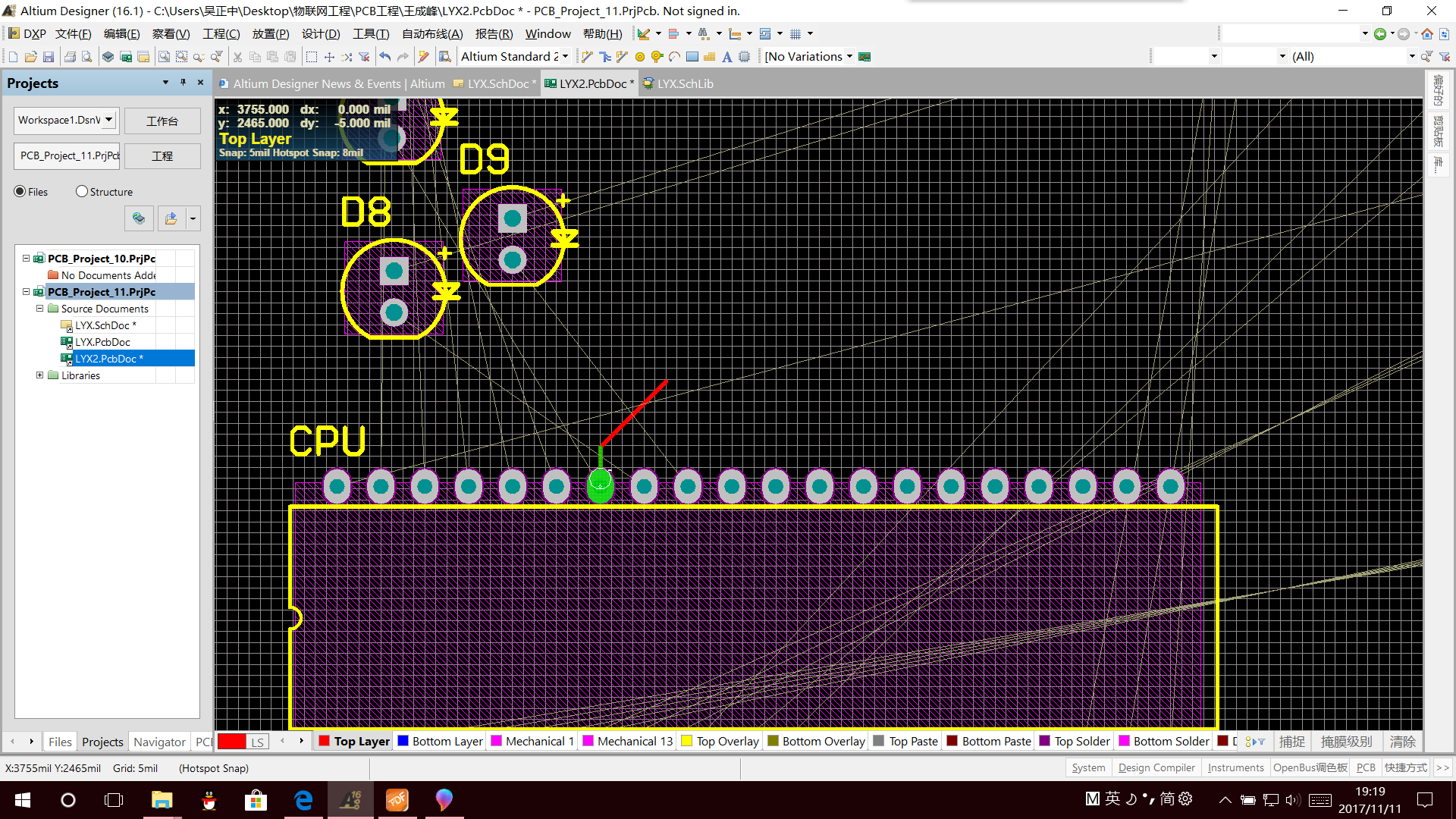
Task: Open the No Variations dropdown
Action: [x=849, y=57]
